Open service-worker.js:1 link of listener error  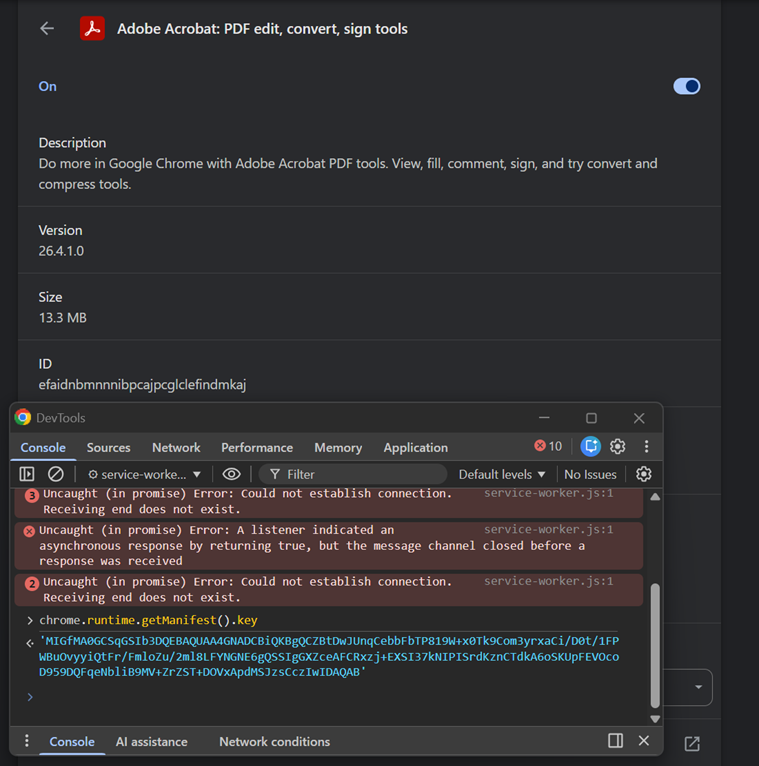[548, 530]
